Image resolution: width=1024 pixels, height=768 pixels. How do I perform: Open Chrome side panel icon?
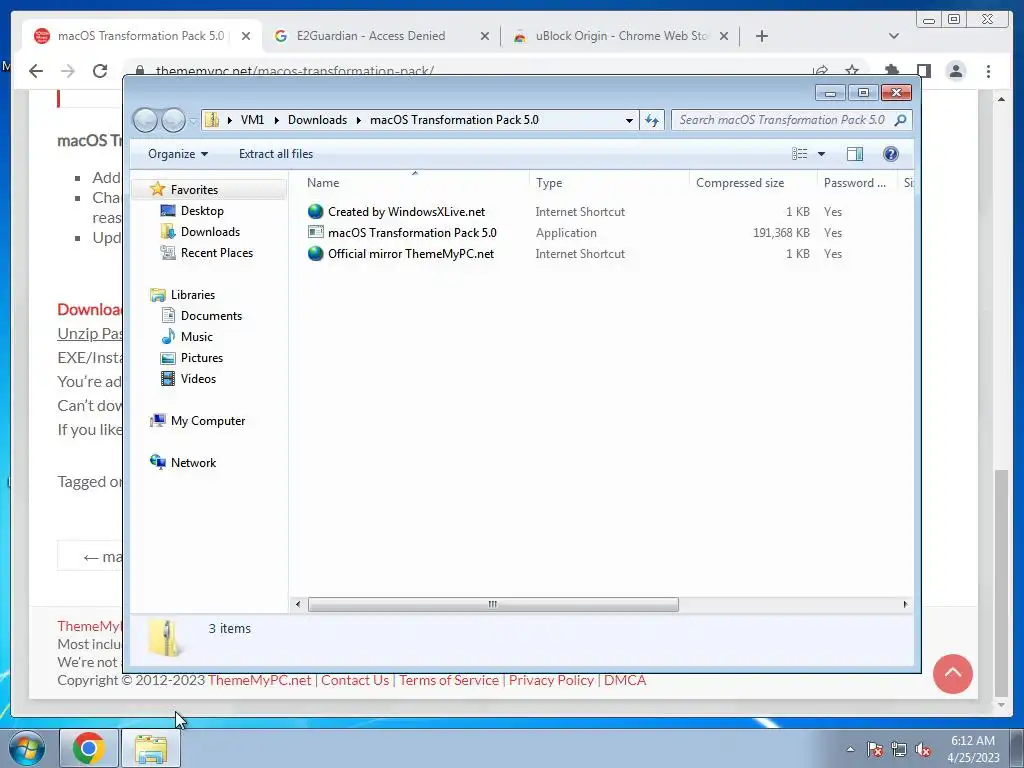(x=923, y=71)
